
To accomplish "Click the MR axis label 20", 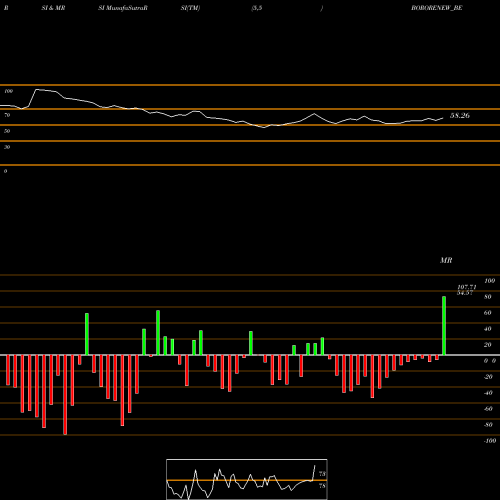I will 488,345.
